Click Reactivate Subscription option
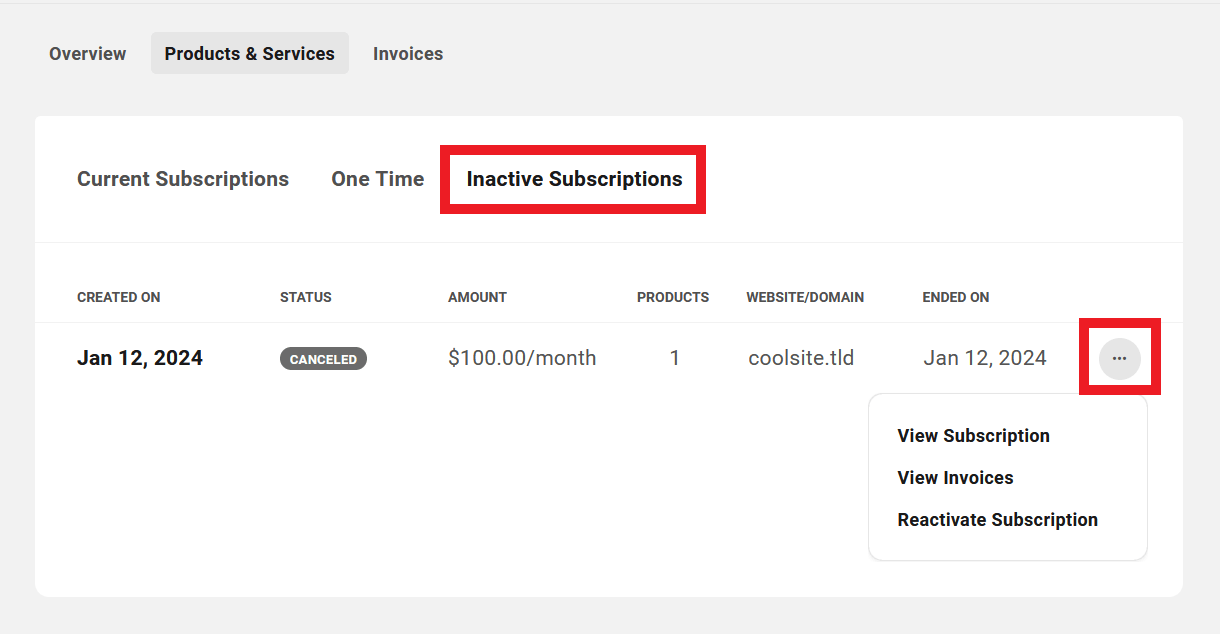The height and width of the screenshot is (634, 1220). point(997,519)
